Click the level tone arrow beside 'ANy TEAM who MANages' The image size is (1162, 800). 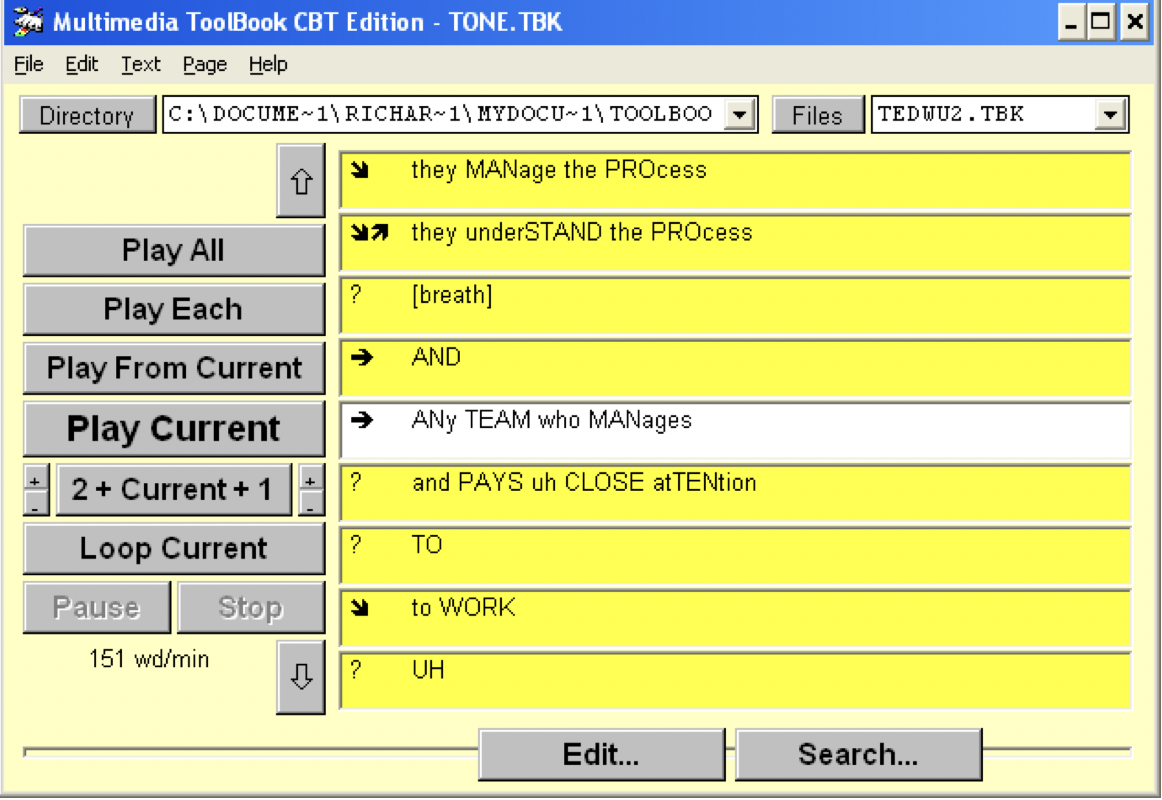[362, 421]
